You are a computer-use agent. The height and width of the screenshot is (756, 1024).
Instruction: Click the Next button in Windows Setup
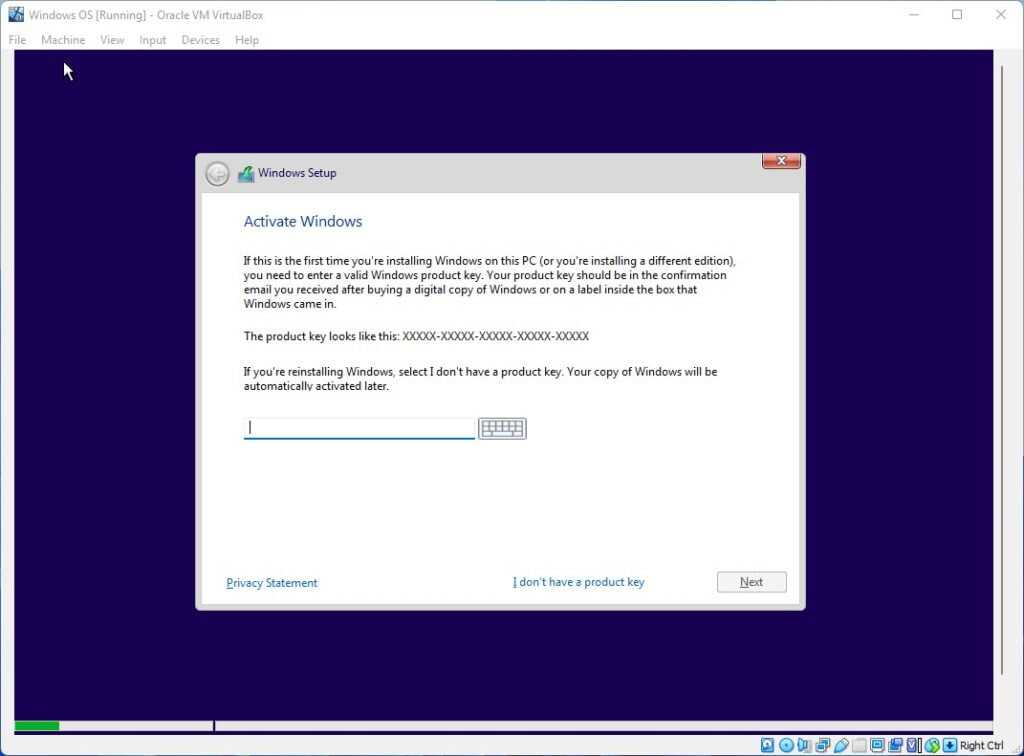tap(752, 582)
